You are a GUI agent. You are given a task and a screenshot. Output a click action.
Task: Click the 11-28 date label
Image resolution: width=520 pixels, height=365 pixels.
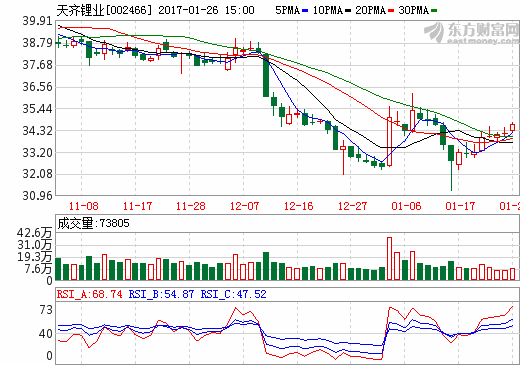point(191,206)
